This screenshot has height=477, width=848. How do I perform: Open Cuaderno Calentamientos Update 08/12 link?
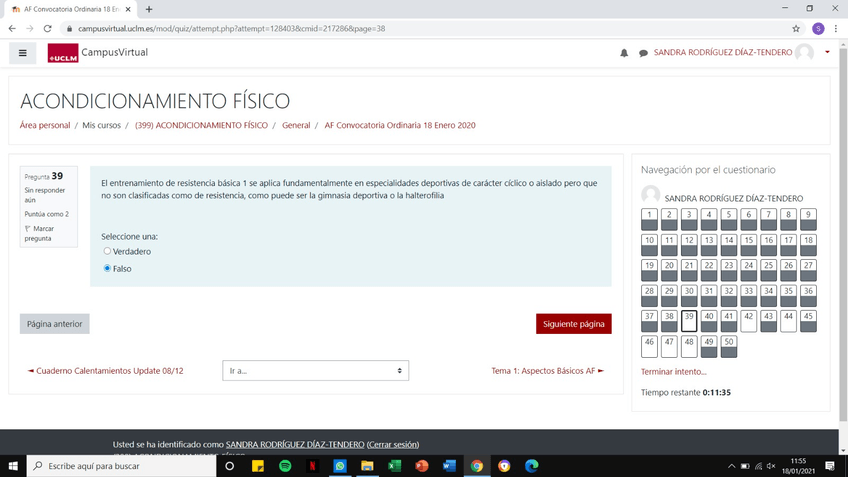(x=105, y=371)
